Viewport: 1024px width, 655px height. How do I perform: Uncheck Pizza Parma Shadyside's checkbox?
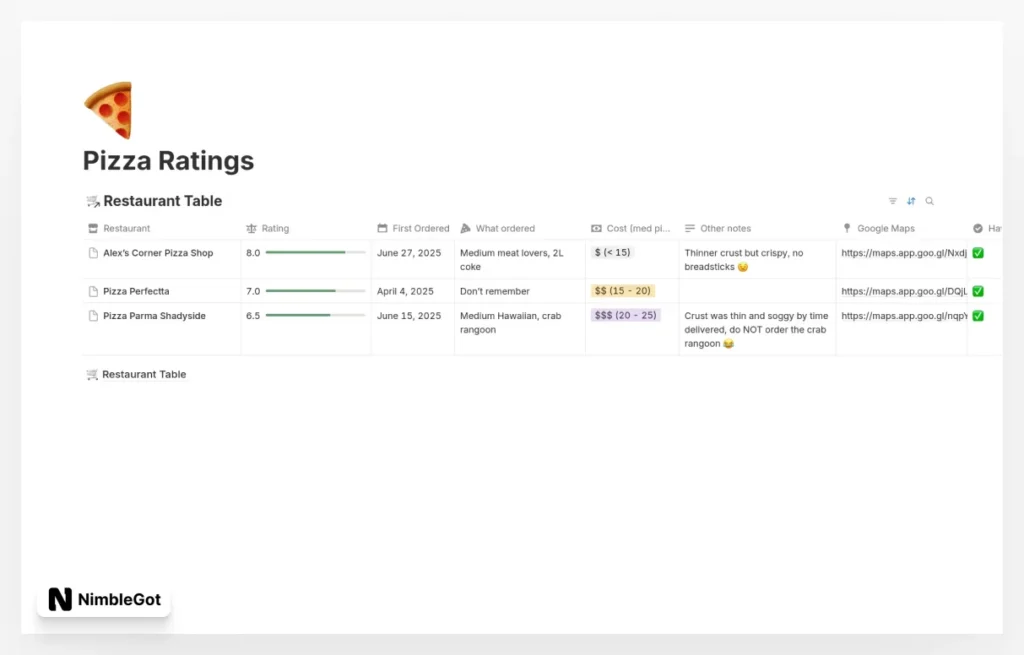click(976, 315)
